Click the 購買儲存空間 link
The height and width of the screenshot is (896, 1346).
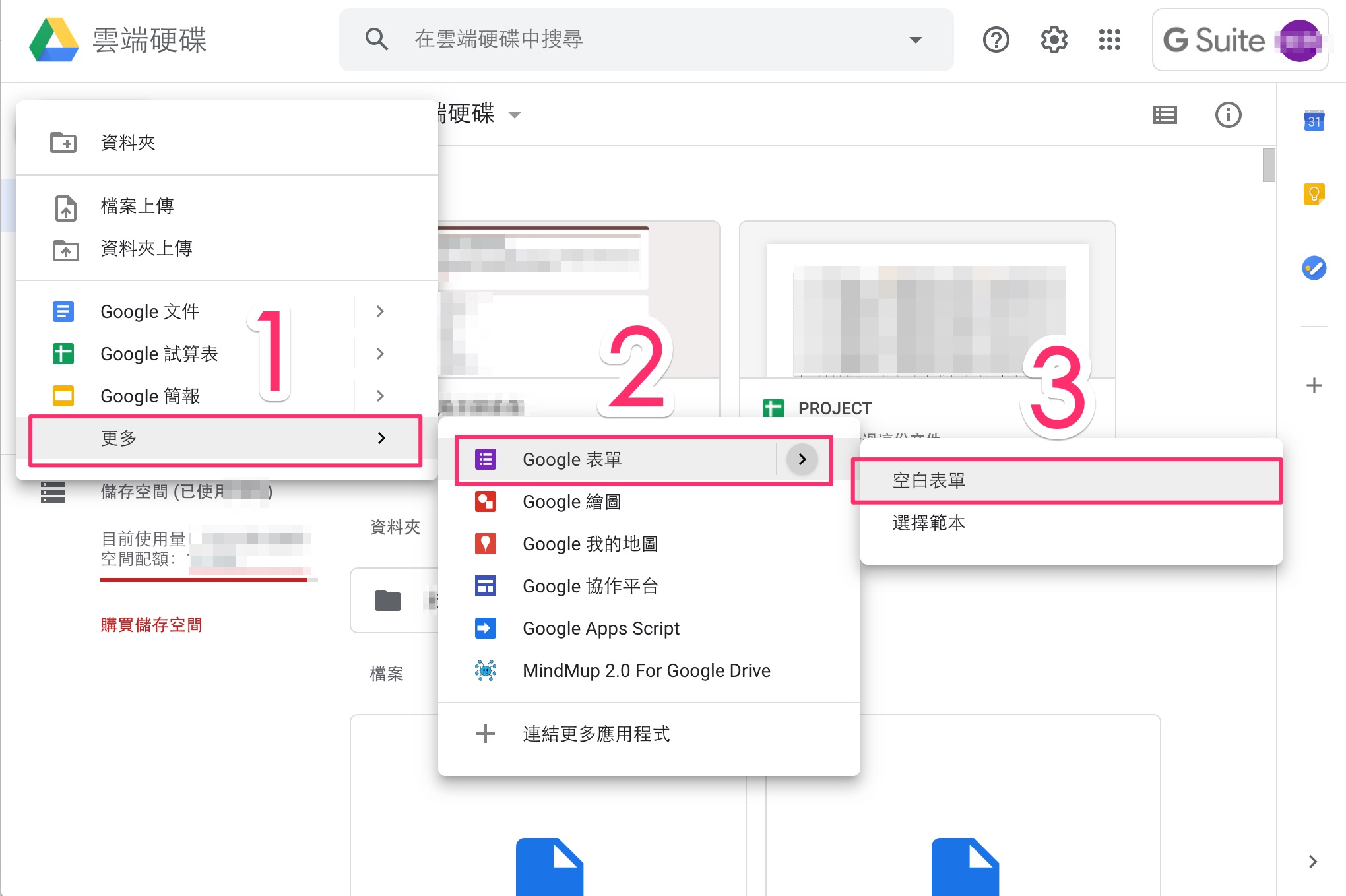click(x=151, y=625)
